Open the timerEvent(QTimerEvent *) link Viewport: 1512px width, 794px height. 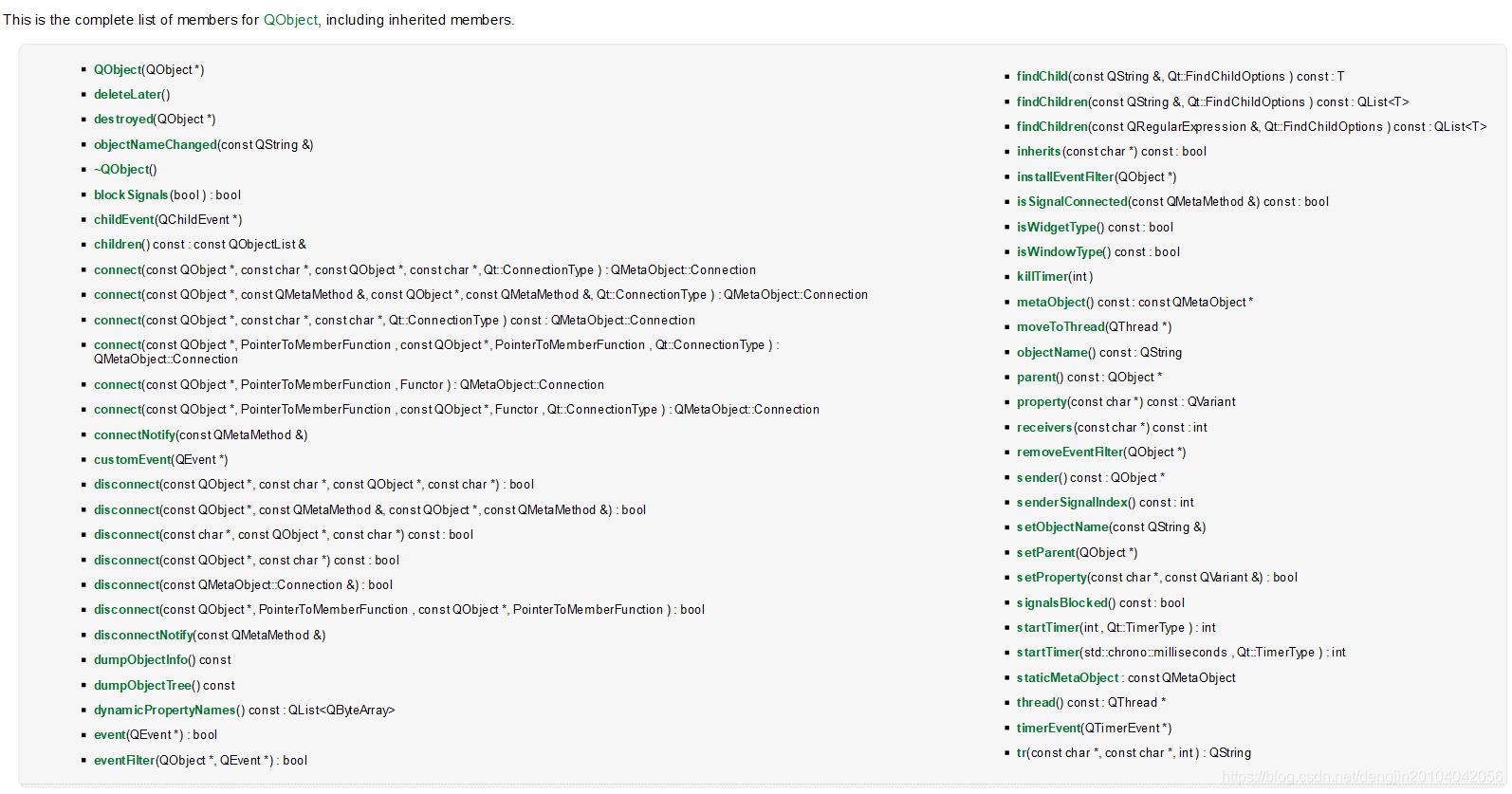point(1049,729)
